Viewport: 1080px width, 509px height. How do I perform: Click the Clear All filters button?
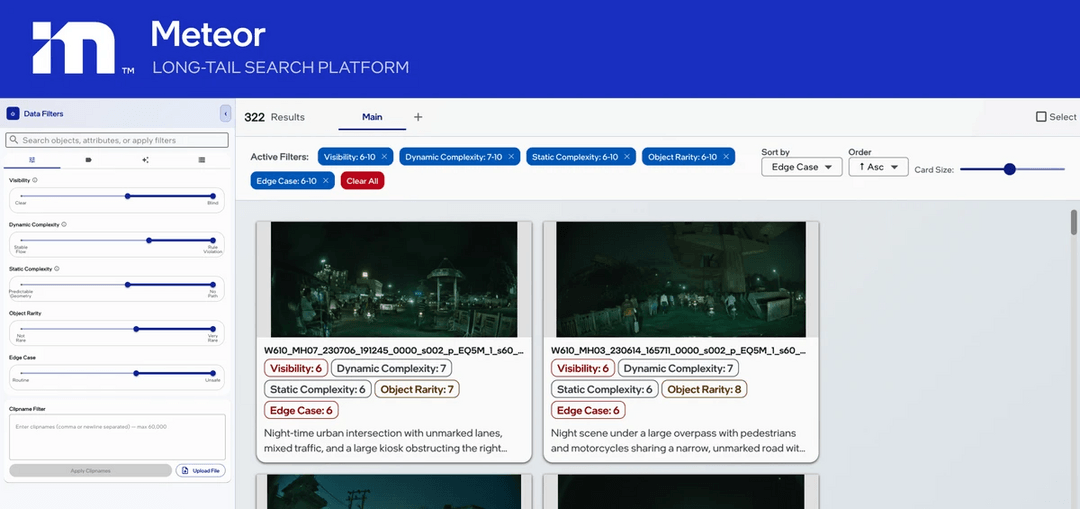(362, 180)
